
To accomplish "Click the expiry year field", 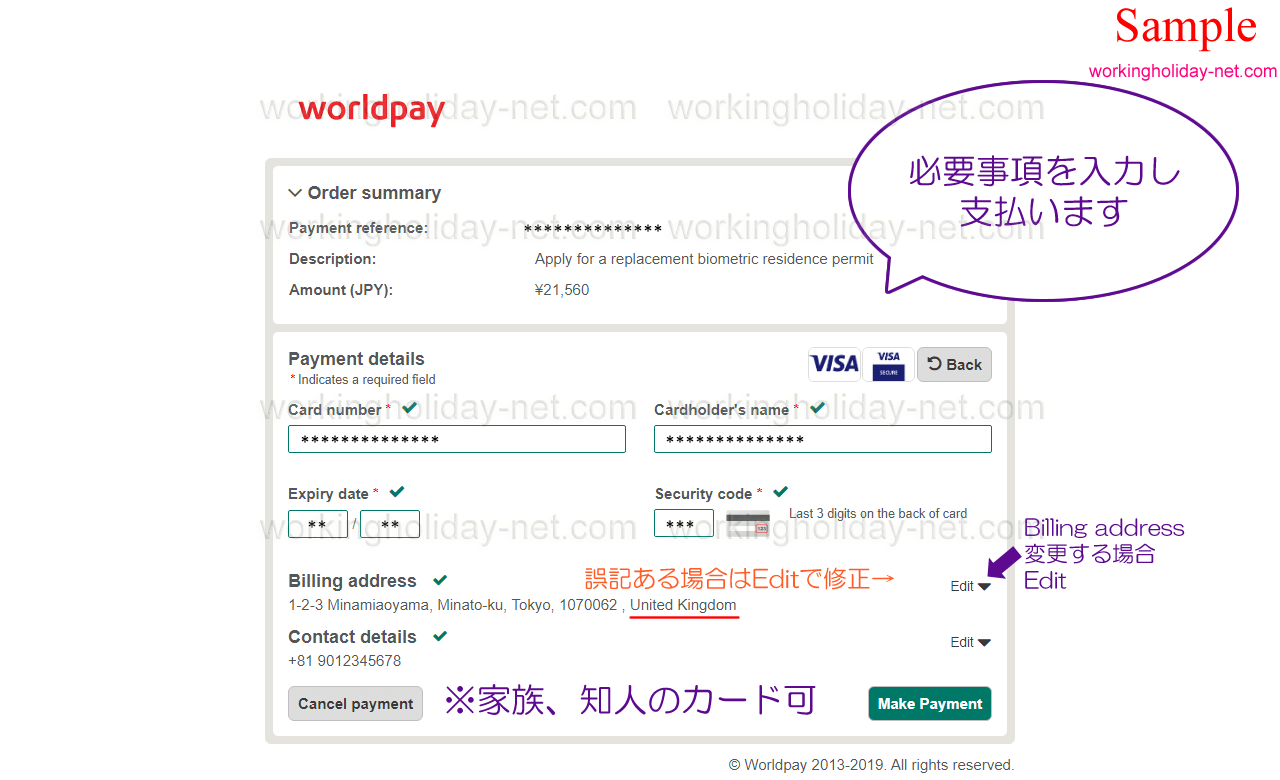I will [x=390, y=524].
